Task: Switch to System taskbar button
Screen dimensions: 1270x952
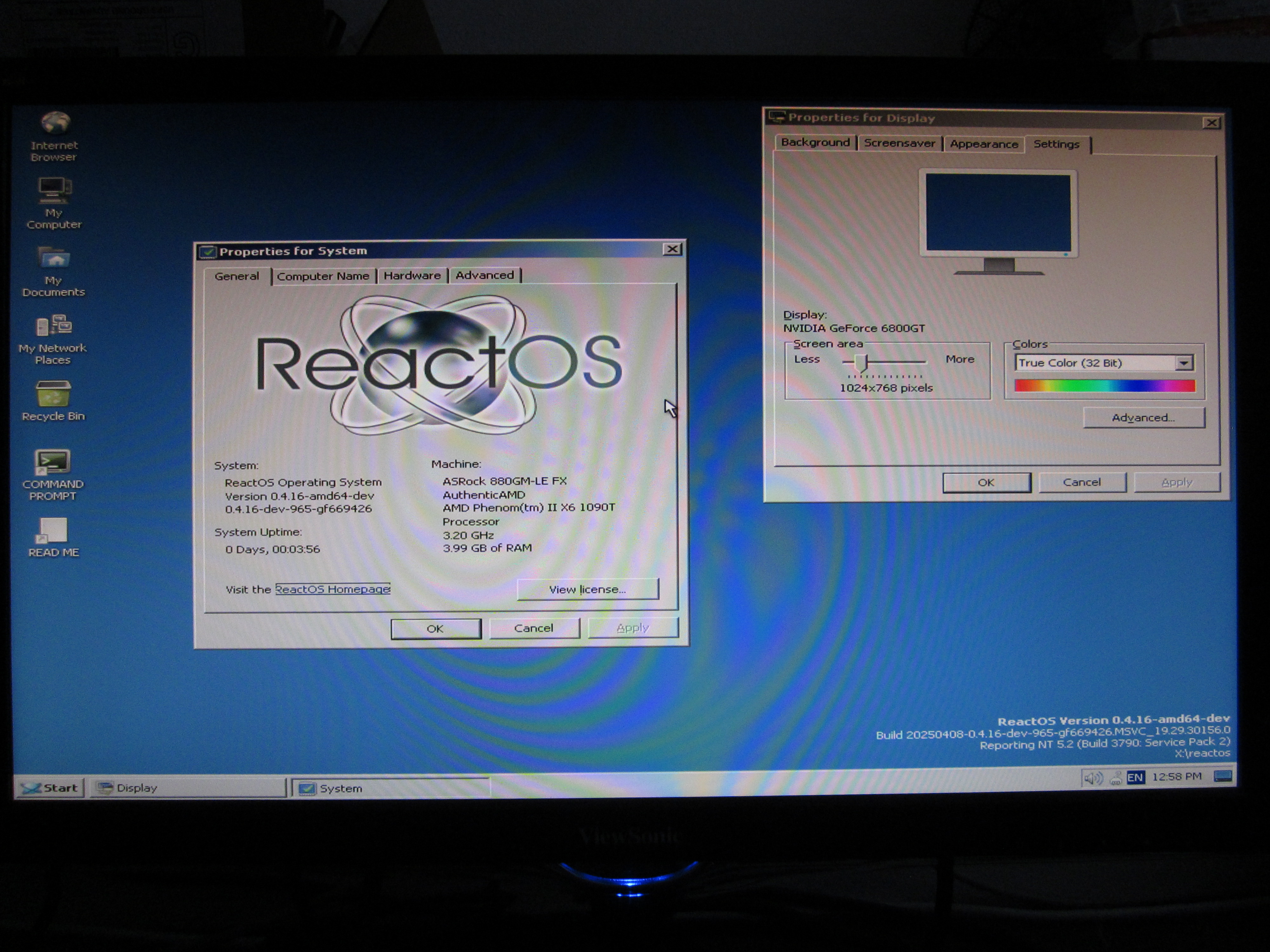Action: 391,789
